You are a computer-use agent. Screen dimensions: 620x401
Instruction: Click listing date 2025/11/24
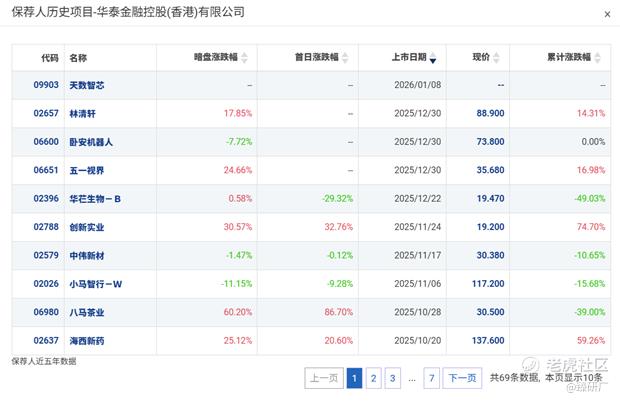point(418,227)
